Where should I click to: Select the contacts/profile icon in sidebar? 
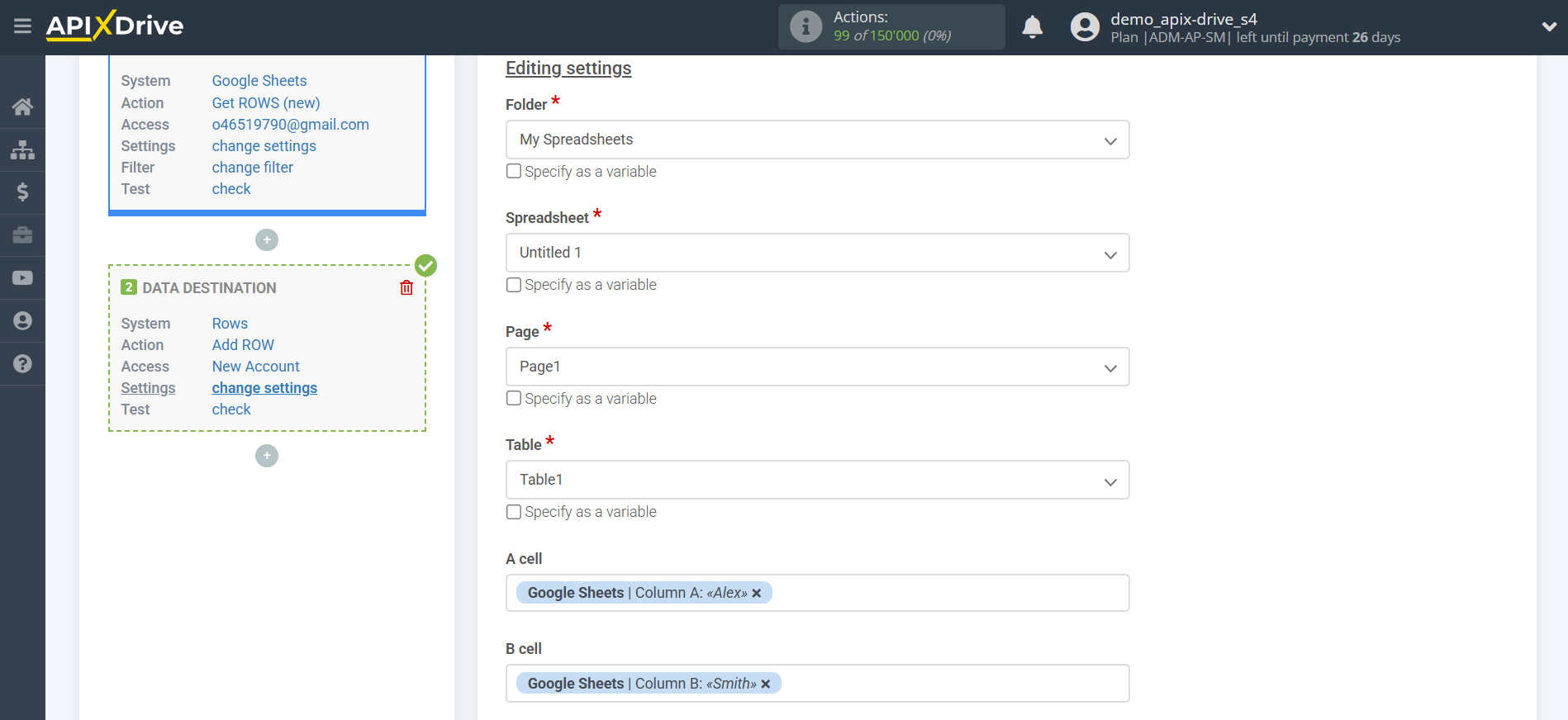(22, 320)
